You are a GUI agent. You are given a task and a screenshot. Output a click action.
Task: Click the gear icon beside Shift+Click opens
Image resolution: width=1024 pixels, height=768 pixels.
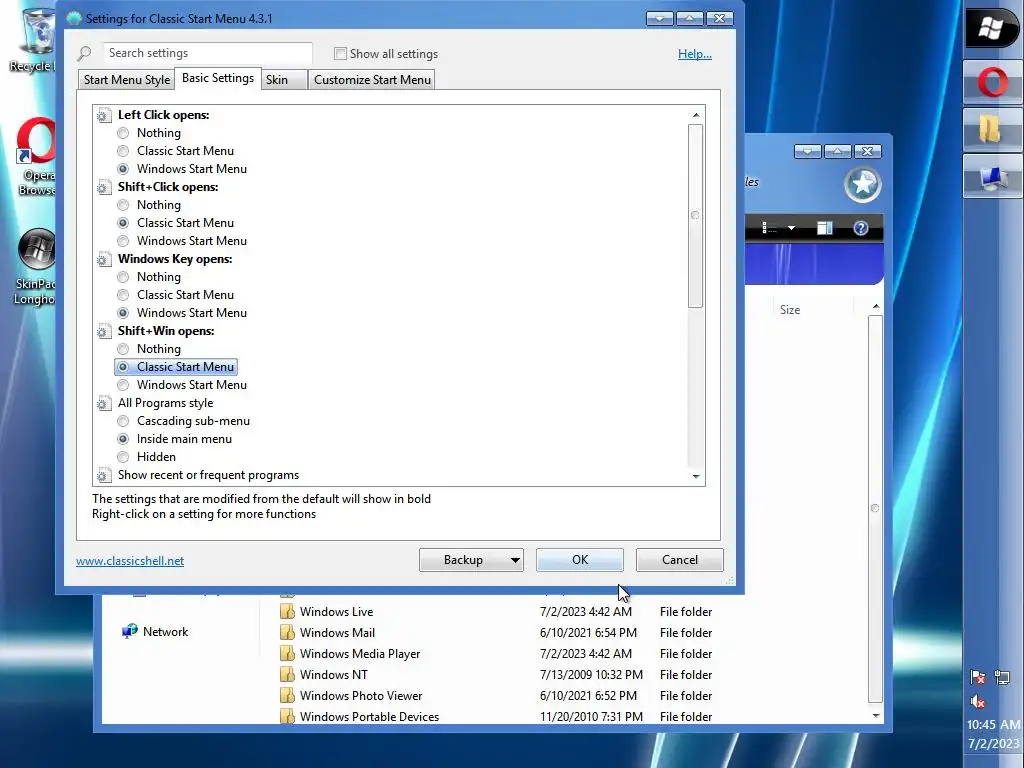pyautogui.click(x=103, y=187)
